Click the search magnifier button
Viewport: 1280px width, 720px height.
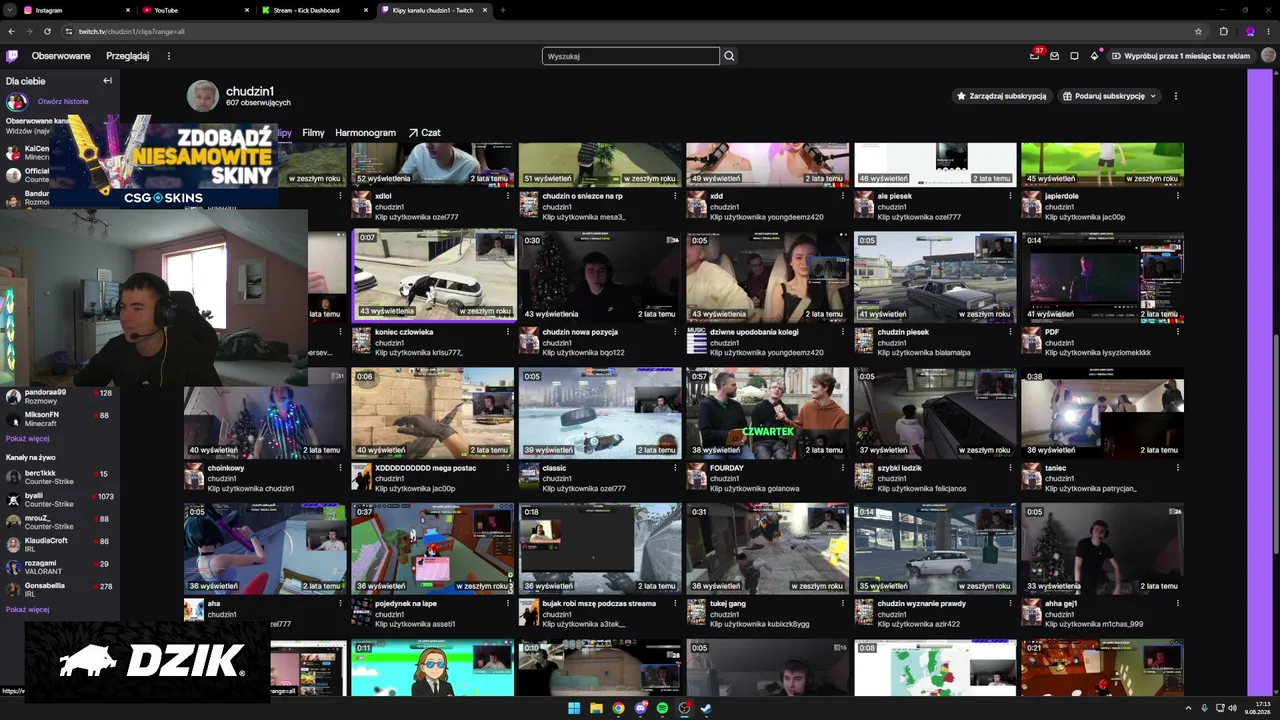[x=729, y=56]
